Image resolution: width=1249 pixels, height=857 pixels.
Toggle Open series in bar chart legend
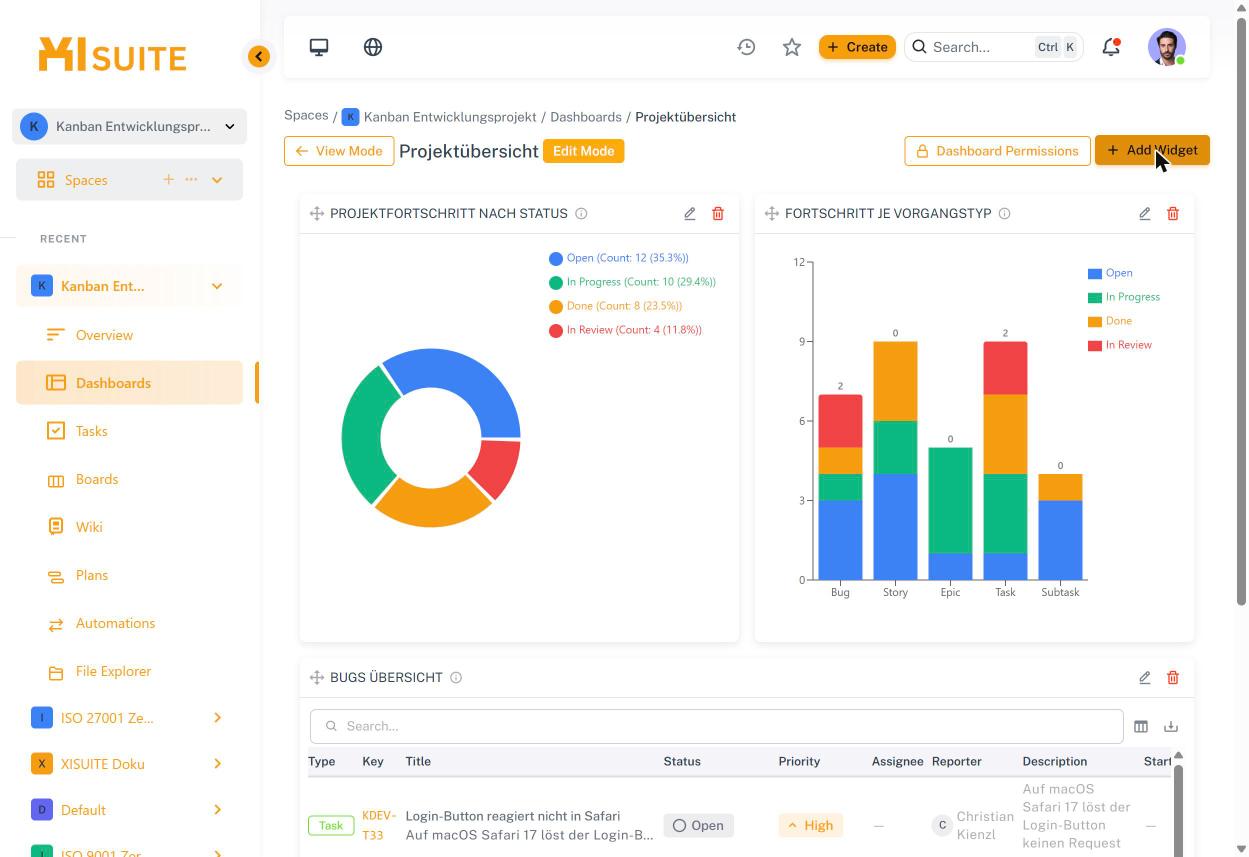pyautogui.click(x=1110, y=273)
